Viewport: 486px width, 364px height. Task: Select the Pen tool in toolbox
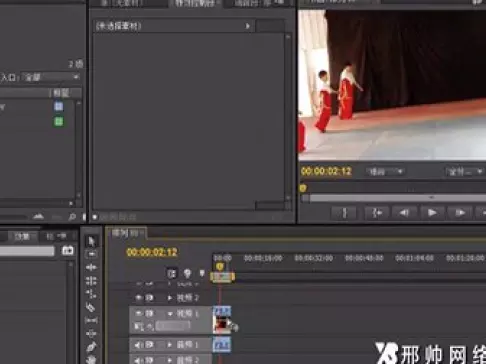point(91,347)
